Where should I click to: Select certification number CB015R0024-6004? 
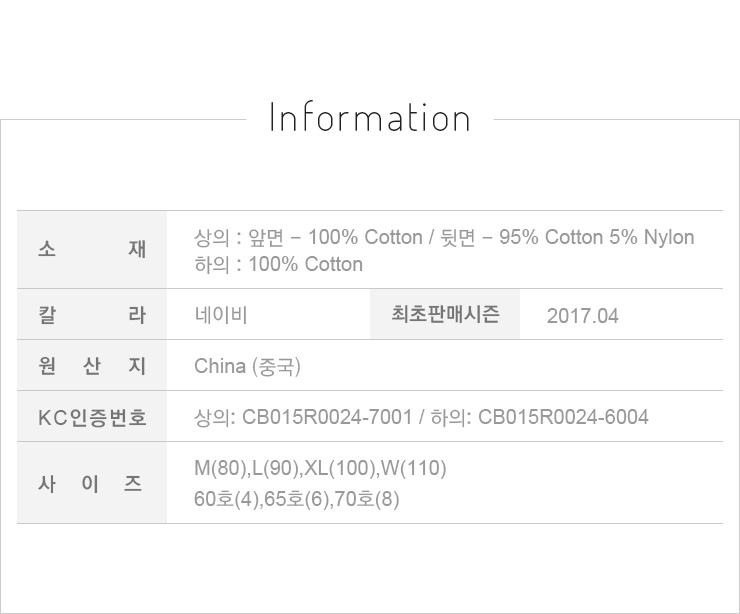(x=563, y=417)
